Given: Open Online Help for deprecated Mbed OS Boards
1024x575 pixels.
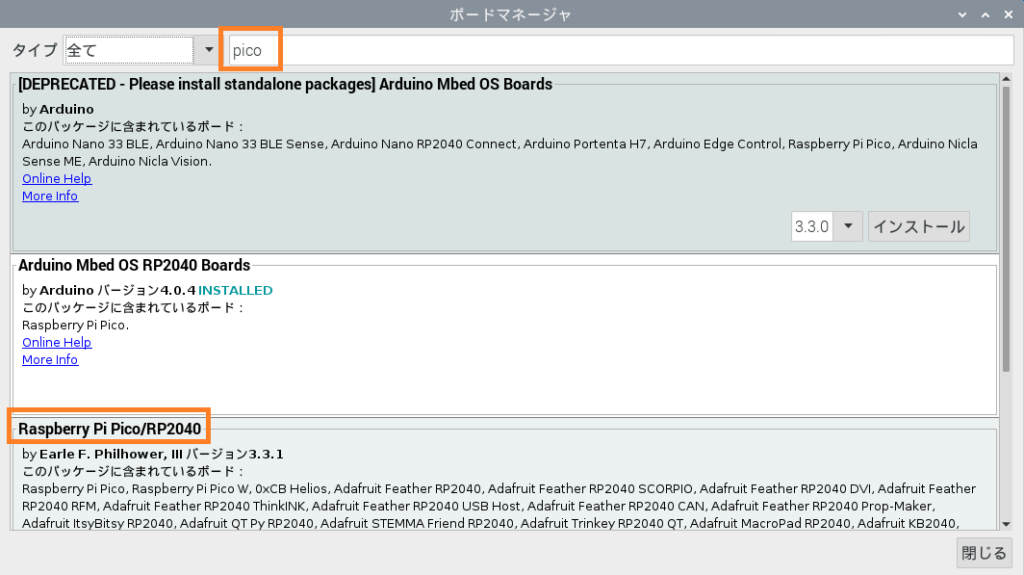Looking at the screenshot, I should [57, 179].
